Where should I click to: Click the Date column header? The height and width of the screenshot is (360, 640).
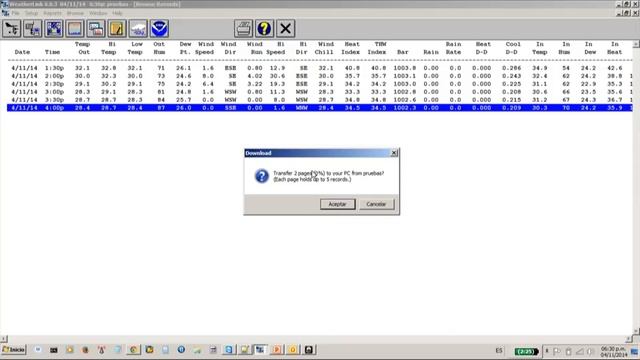[22, 52]
